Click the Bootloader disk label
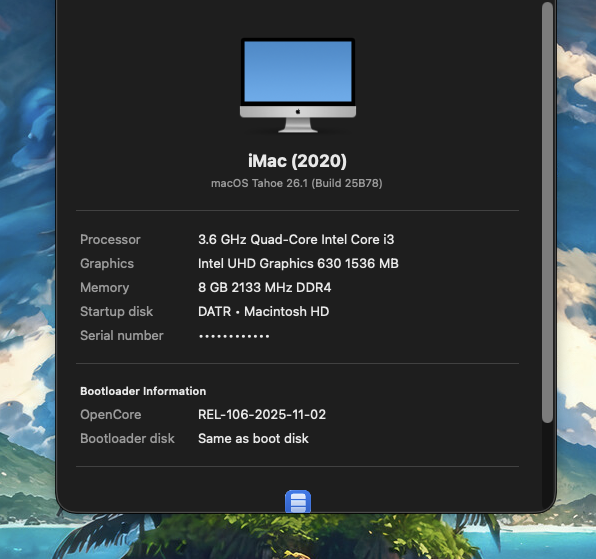Screen dimensions: 596x559 click(x=127, y=438)
